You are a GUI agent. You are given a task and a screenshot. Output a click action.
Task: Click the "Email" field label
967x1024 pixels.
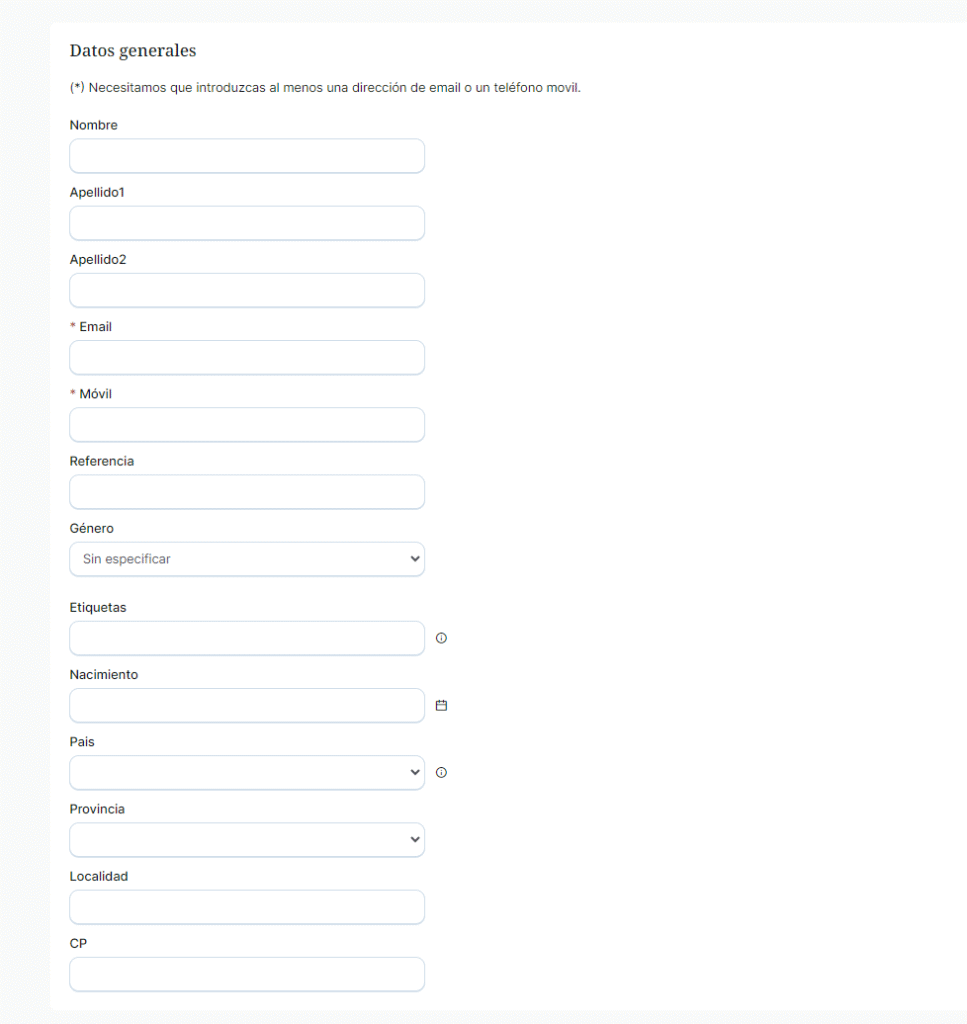(x=95, y=327)
